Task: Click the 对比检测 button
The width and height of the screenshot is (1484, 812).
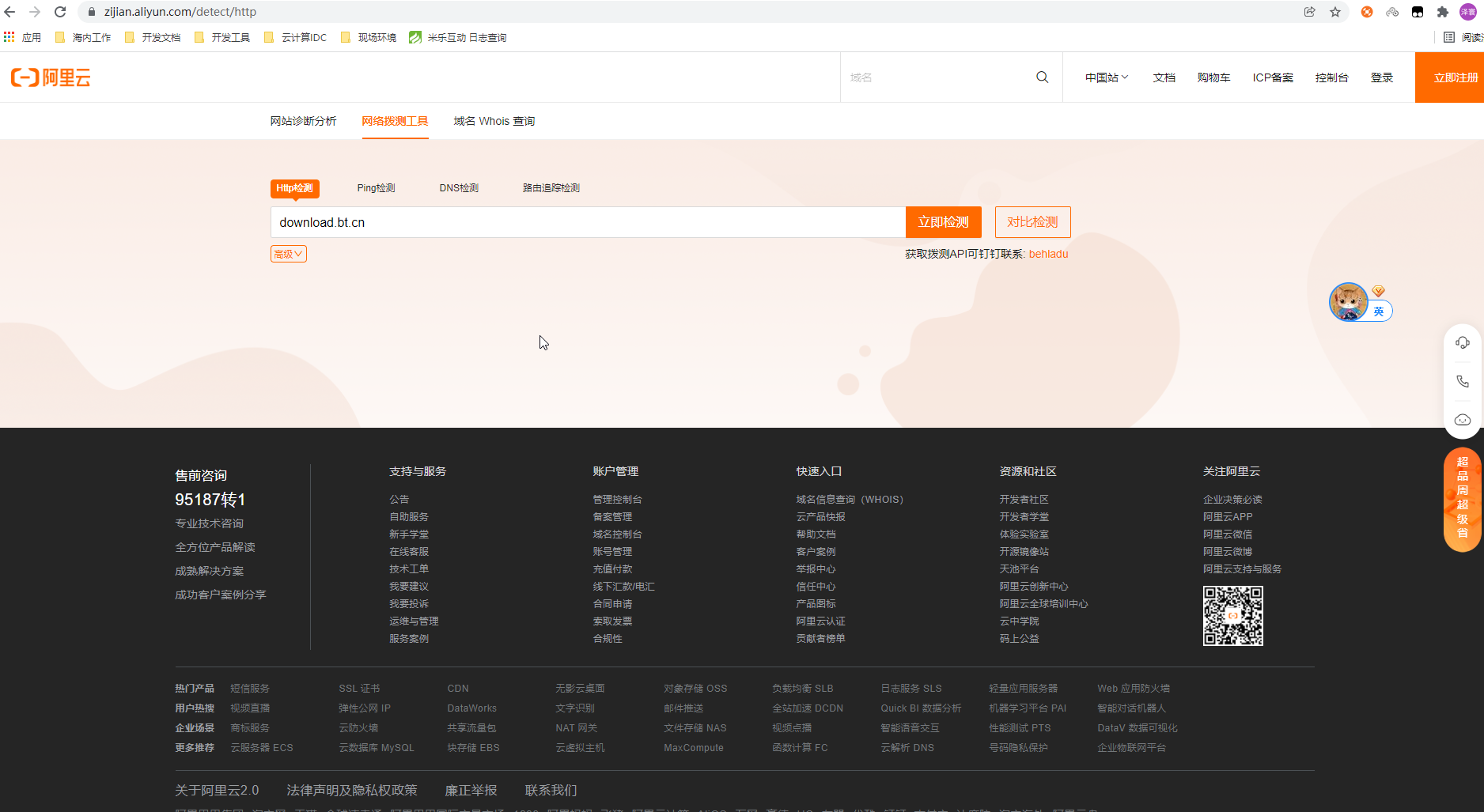Action: [1032, 222]
